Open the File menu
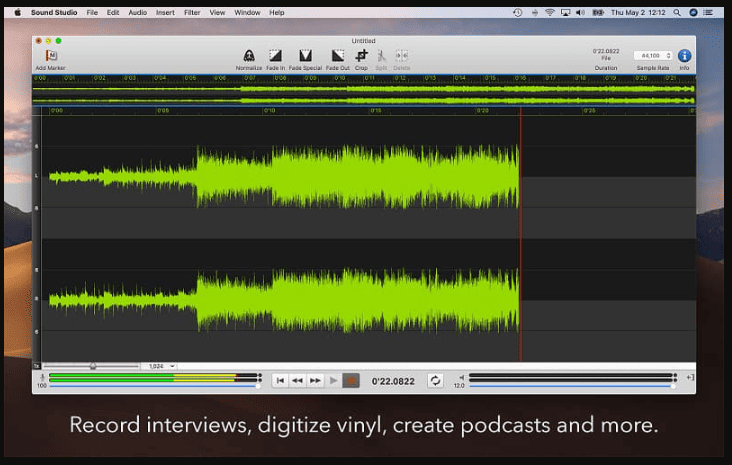Image resolution: width=732 pixels, height=465 pixels. click(x=92, y=13)
